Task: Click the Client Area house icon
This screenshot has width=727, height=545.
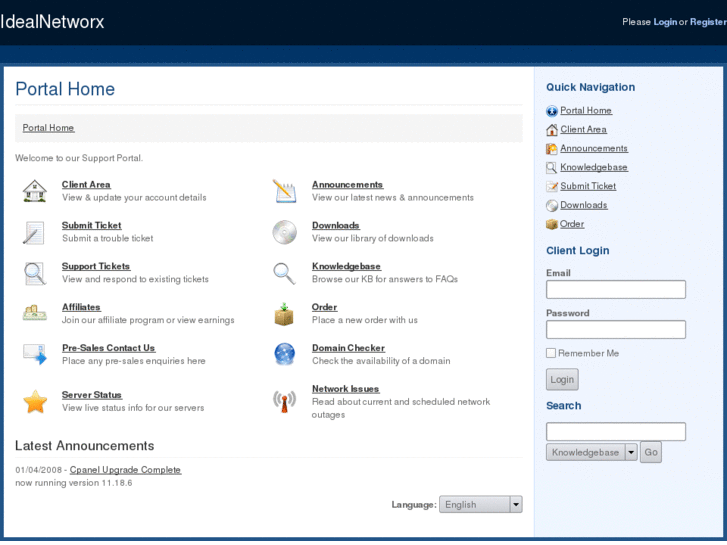Action: (35, 191)
